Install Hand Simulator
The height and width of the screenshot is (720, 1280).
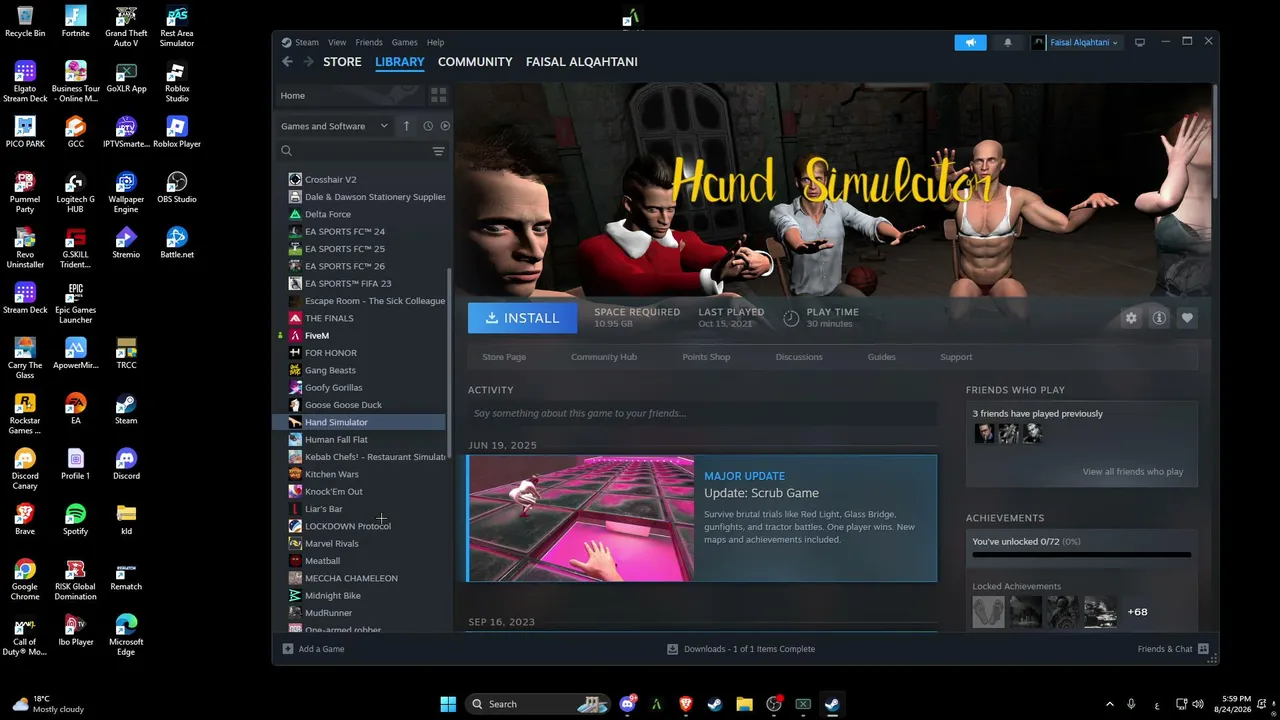click(522, 318)
